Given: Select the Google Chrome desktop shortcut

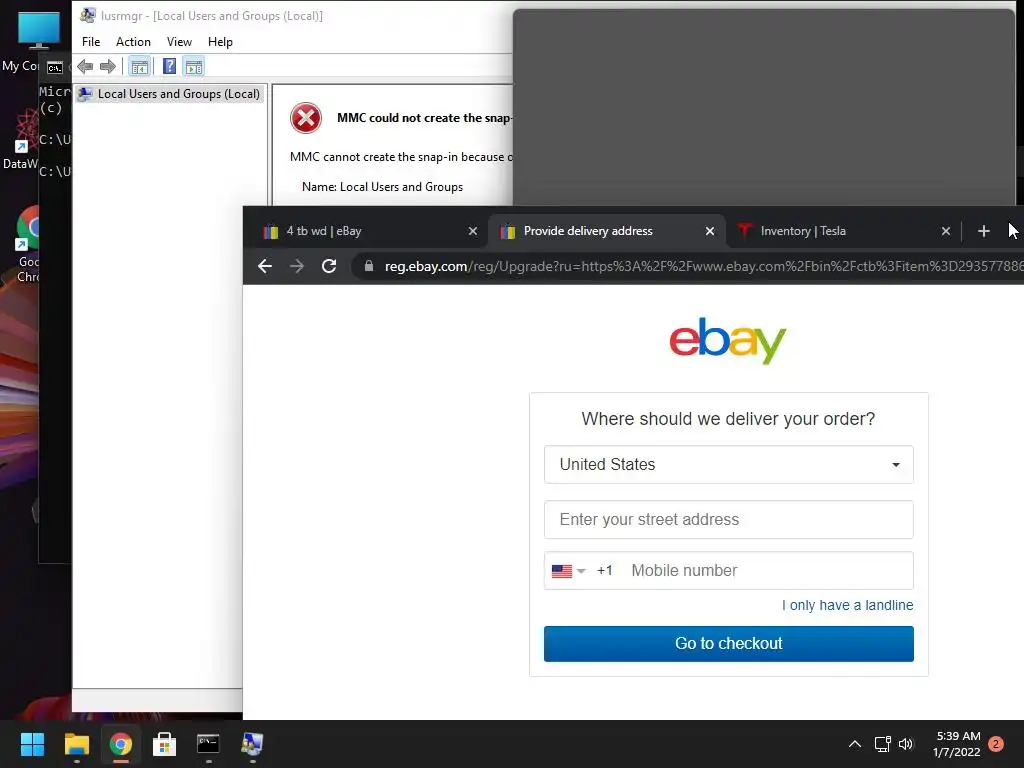Looking at the screenshot, I should (x=28, y=245).
